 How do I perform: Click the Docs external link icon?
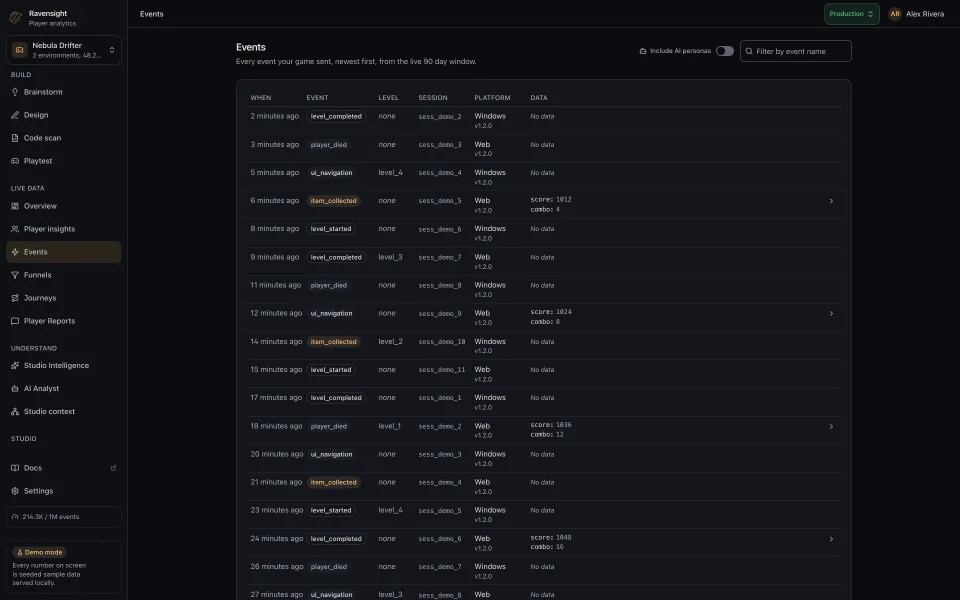point(113,468)
